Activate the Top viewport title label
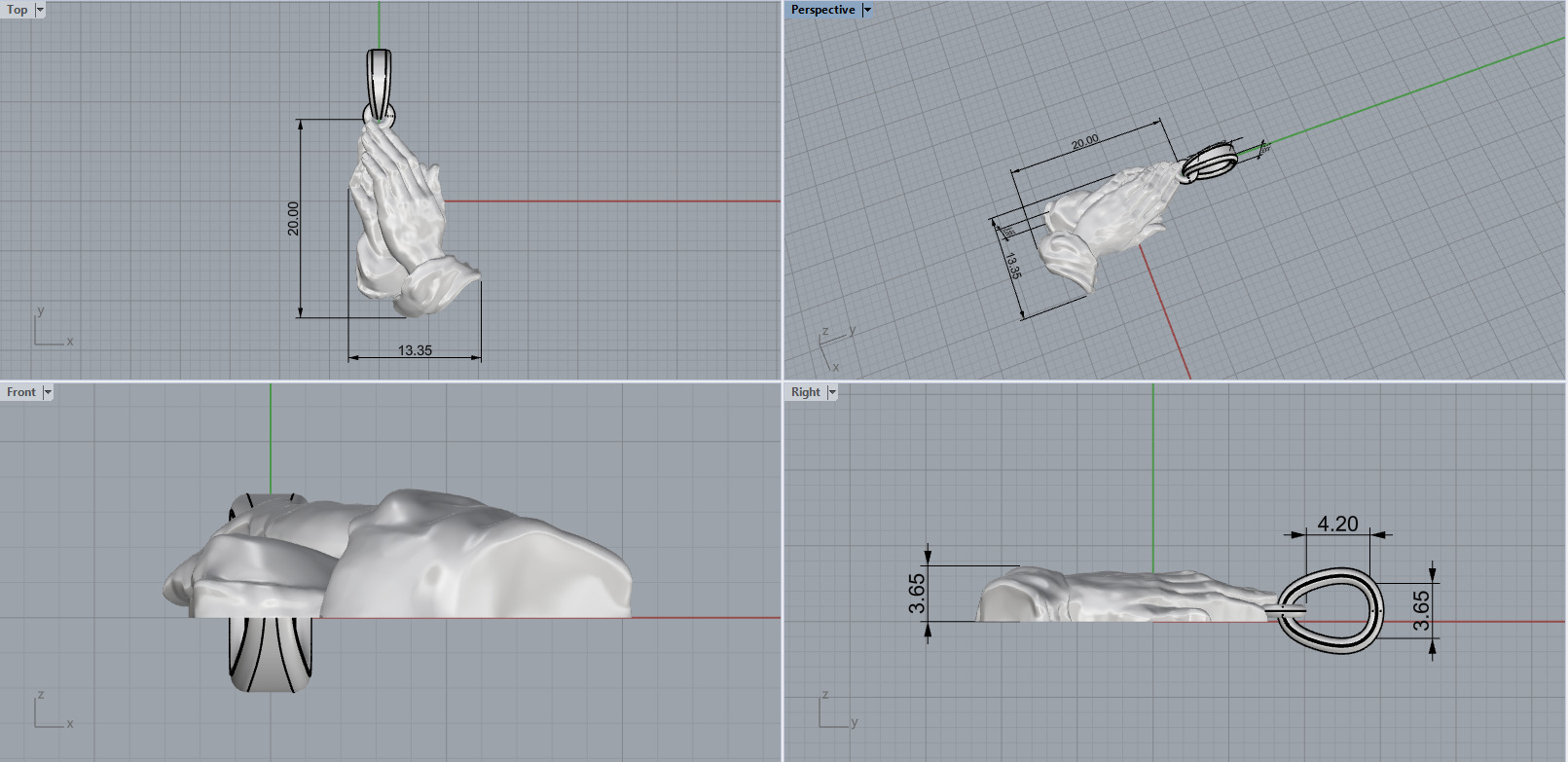This screenshot has width=1568, height=762. pos(18,10)
